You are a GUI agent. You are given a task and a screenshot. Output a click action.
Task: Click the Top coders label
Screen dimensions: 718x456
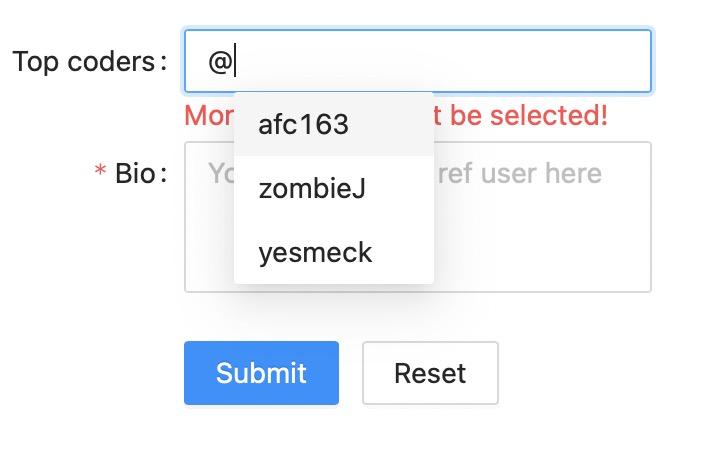pos(83,62)
